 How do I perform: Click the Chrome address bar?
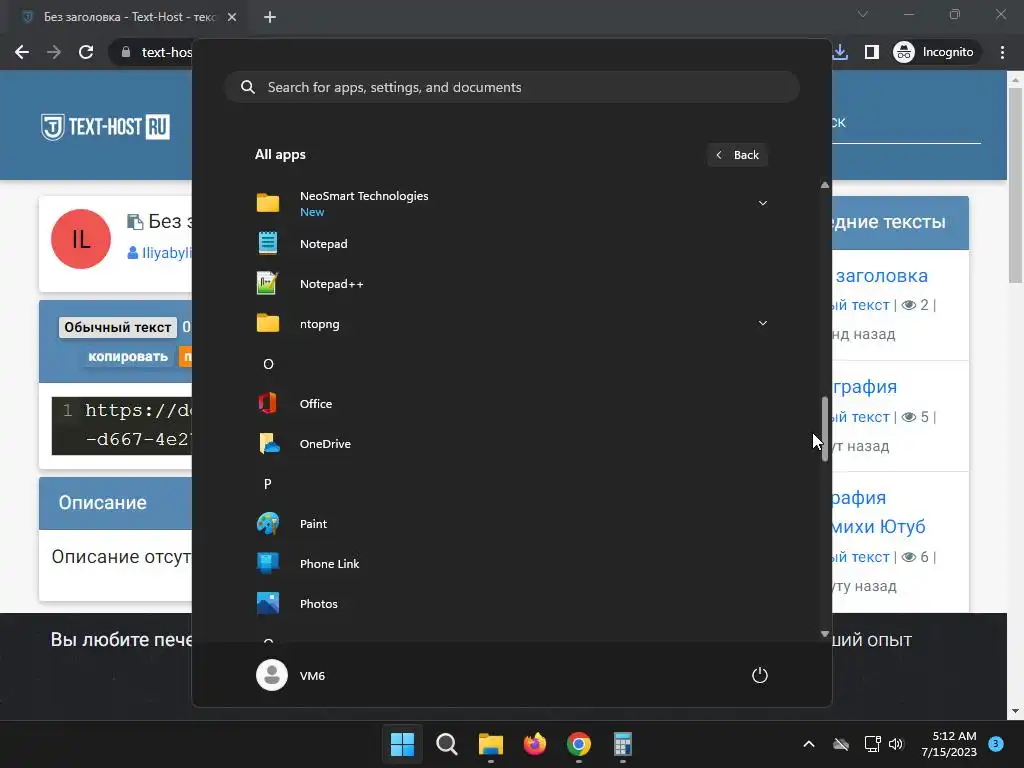(153, 52)
